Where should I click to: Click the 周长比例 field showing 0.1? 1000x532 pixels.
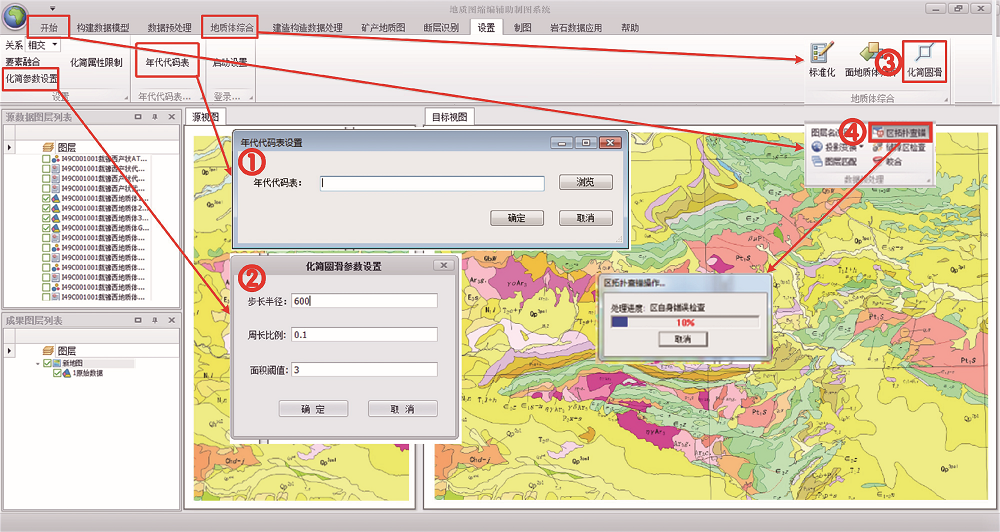click(365, 334)
